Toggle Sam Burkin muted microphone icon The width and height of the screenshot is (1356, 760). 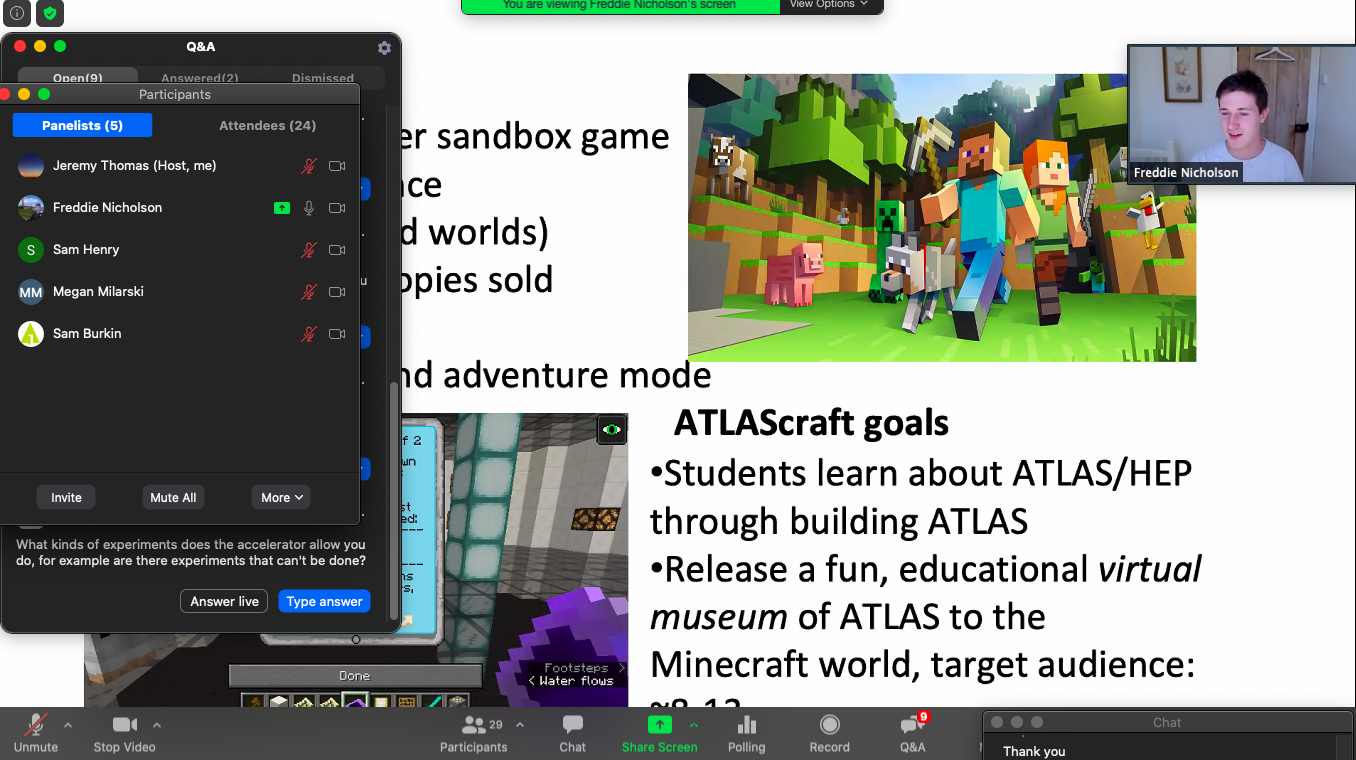[x=309, y=334]
